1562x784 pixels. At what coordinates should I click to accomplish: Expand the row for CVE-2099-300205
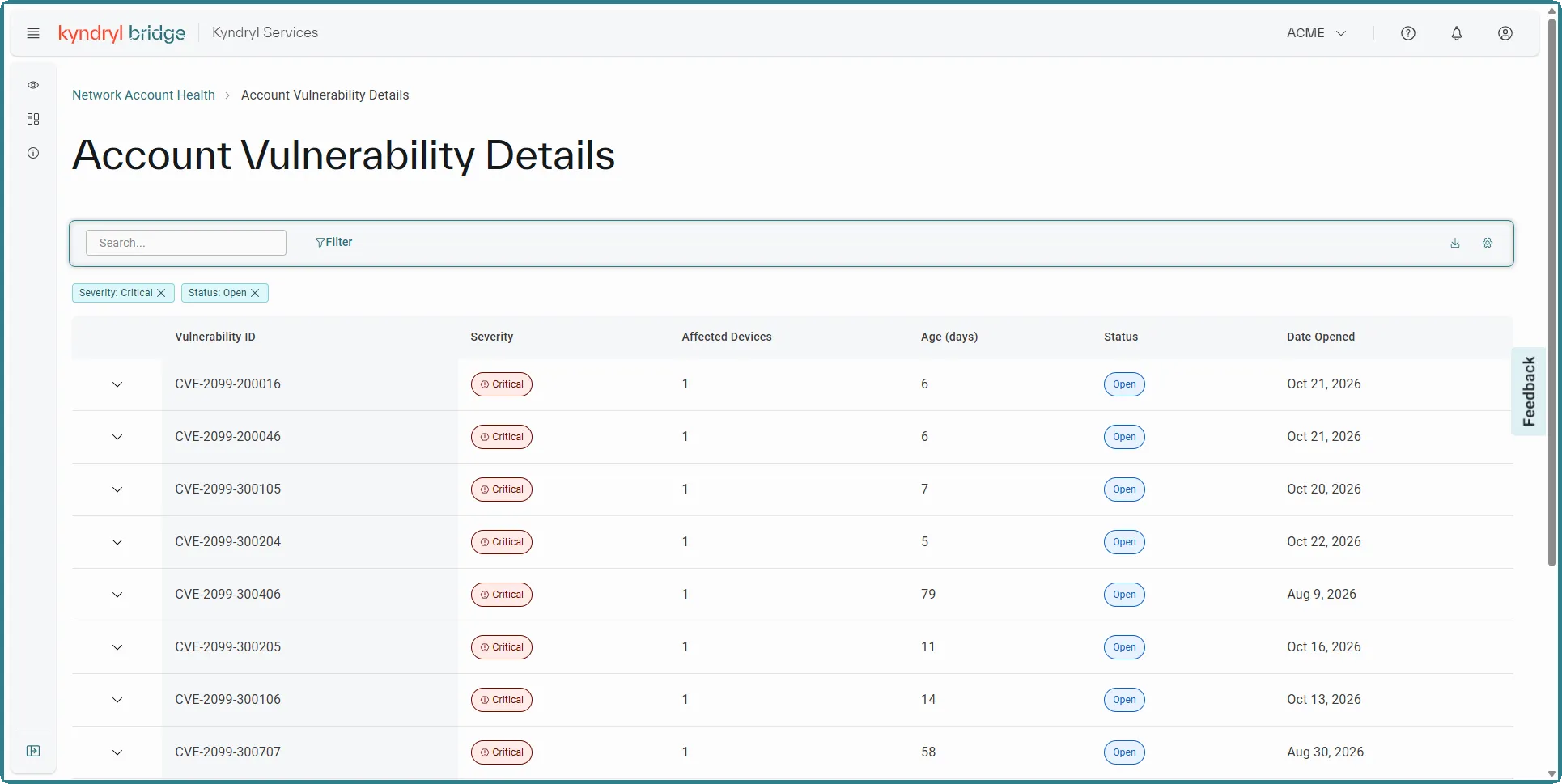pyautogui.click(x=117, y=647)
